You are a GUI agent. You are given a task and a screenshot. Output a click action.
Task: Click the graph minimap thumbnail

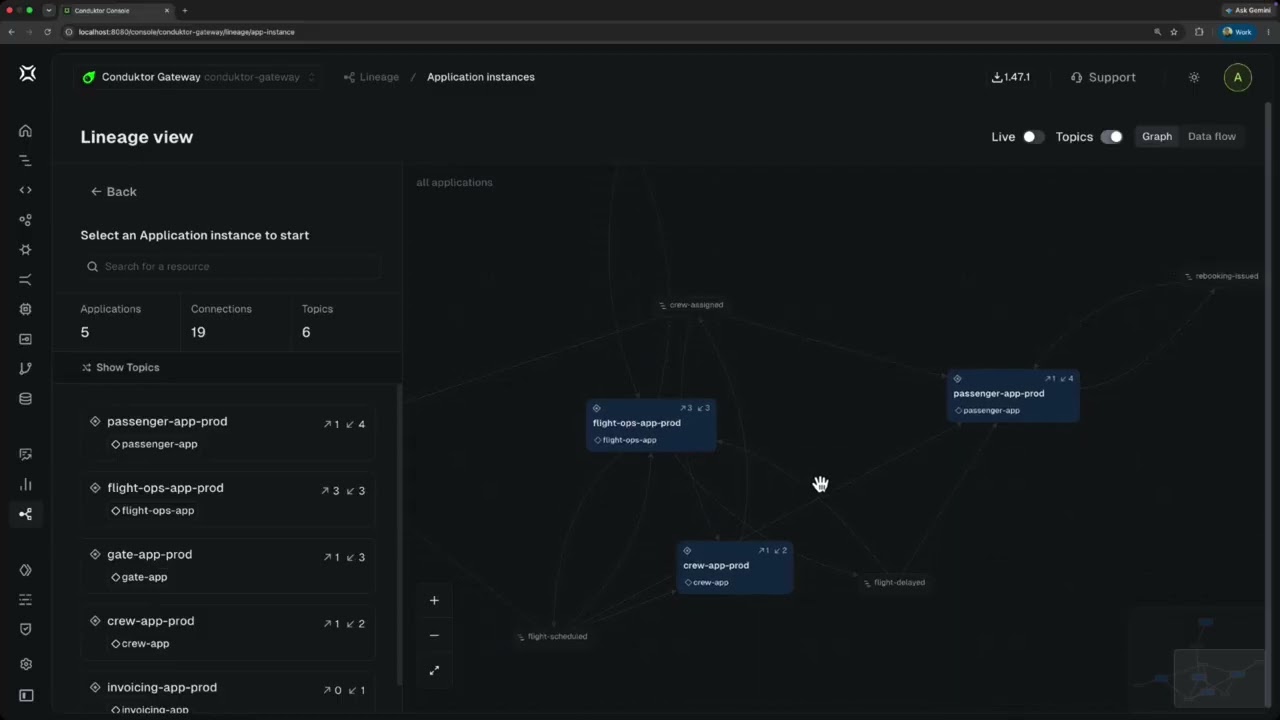[x=1199, y=658]
